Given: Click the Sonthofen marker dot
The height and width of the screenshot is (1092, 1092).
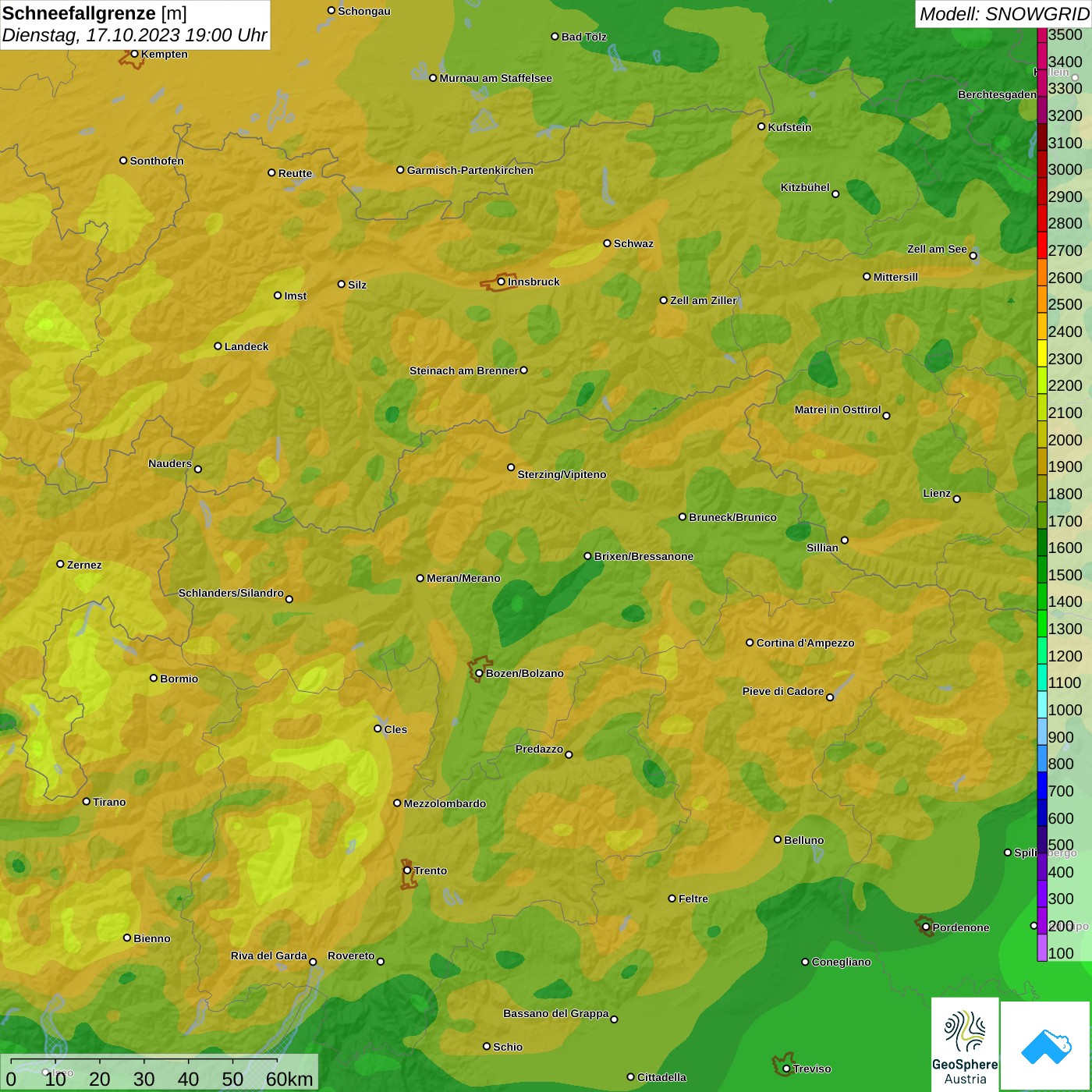Looking at the screenshot, I should coord(123,161).
